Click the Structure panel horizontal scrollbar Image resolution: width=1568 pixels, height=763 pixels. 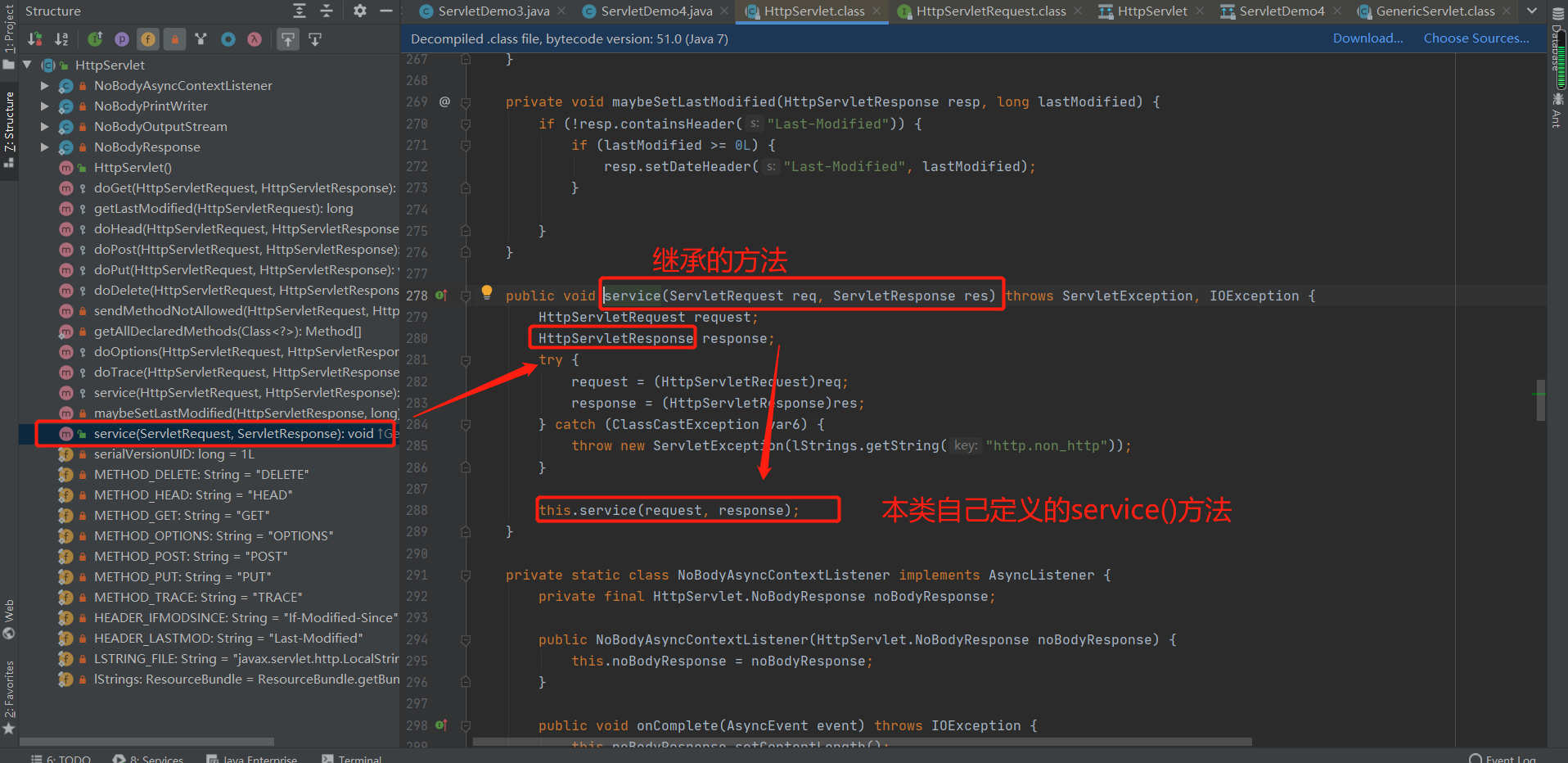[x=147, y=741]
